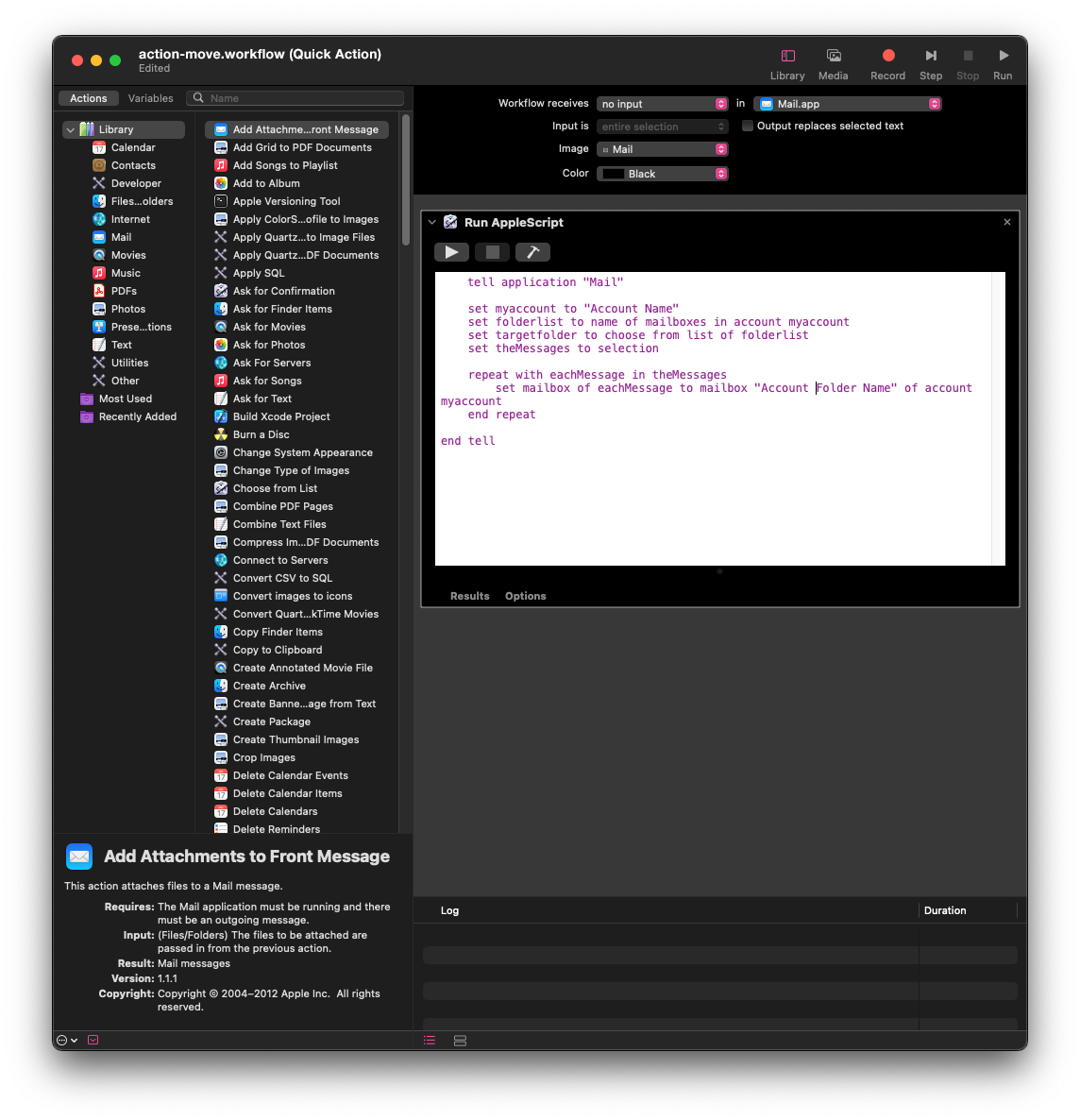Image resolution: width=1080 pixels, height=1120 pixels.
Task: Select the Contacts library category
Action: tap(124, 165)
